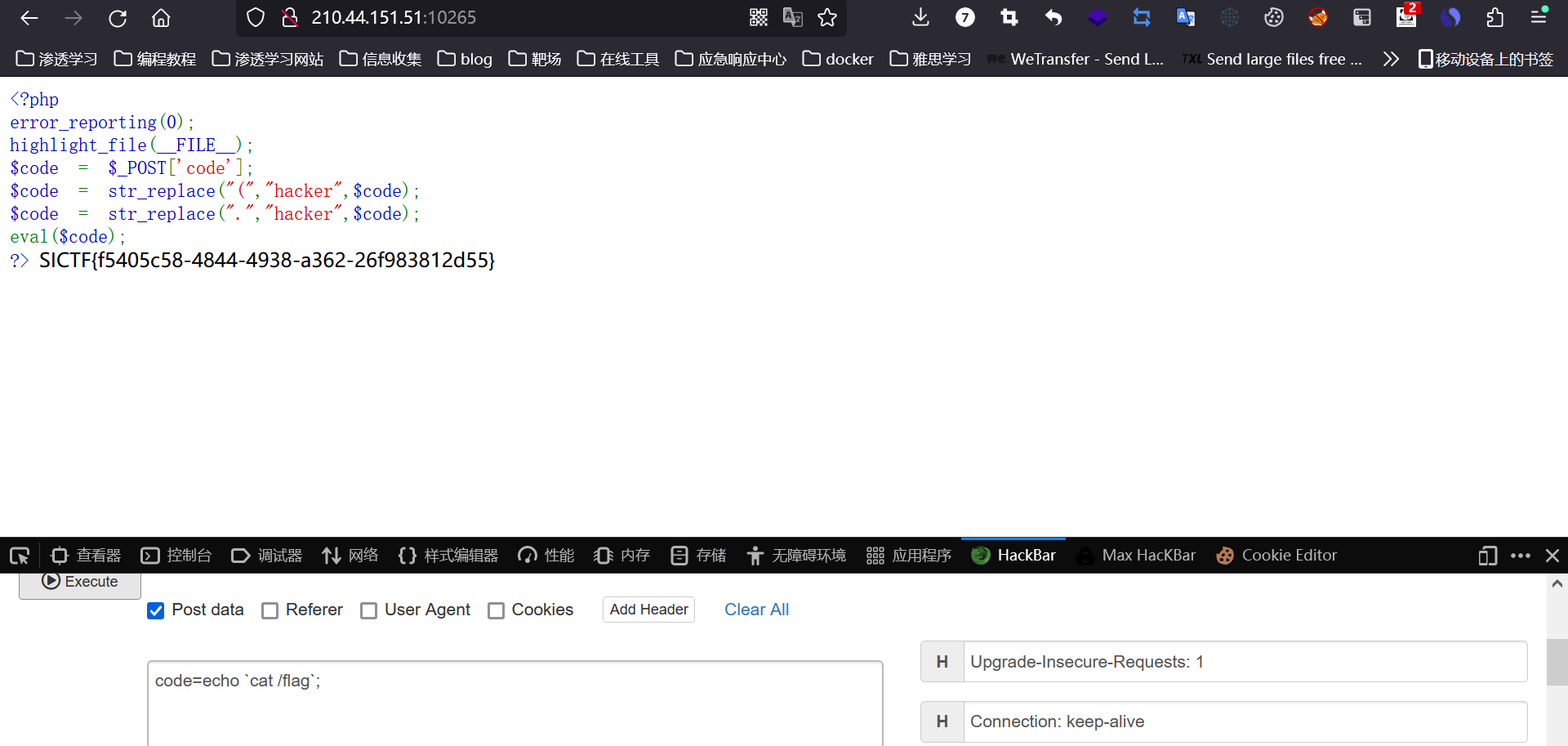Click the dimmed globe extension icon

pos(1230,17)
